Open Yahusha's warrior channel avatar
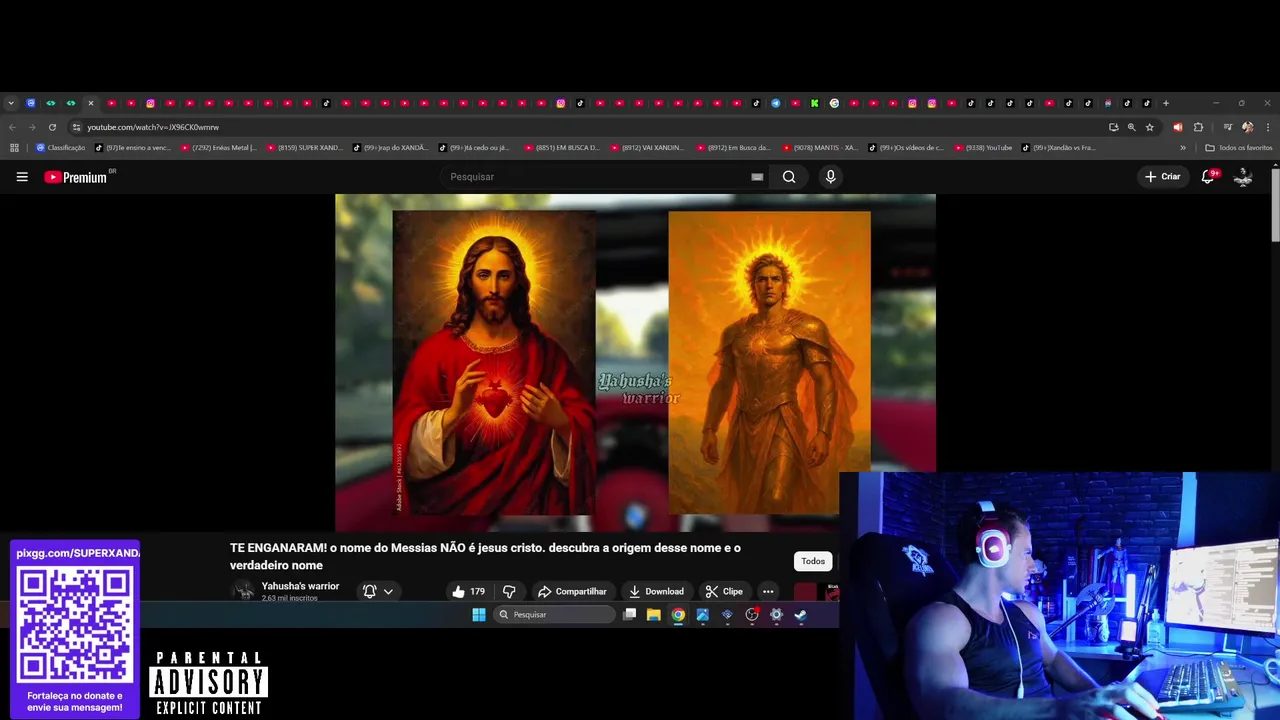Image resolution: width=1280 pixels, height=720 pixels. click(x=243, y=591)
